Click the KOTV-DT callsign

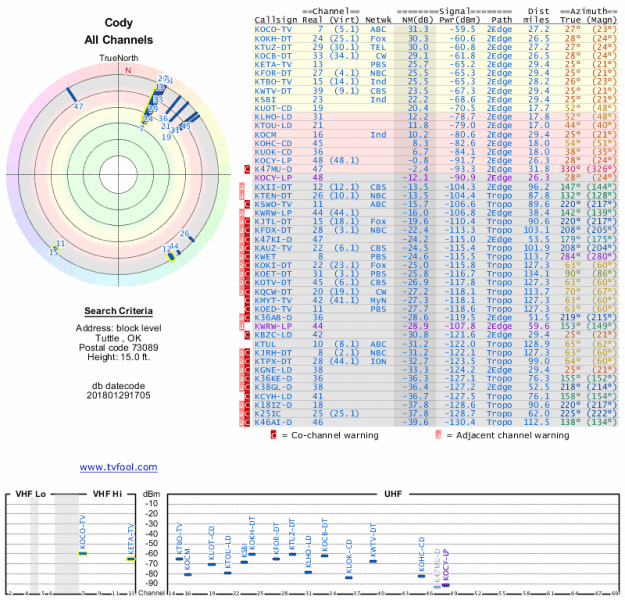(273, 283)
